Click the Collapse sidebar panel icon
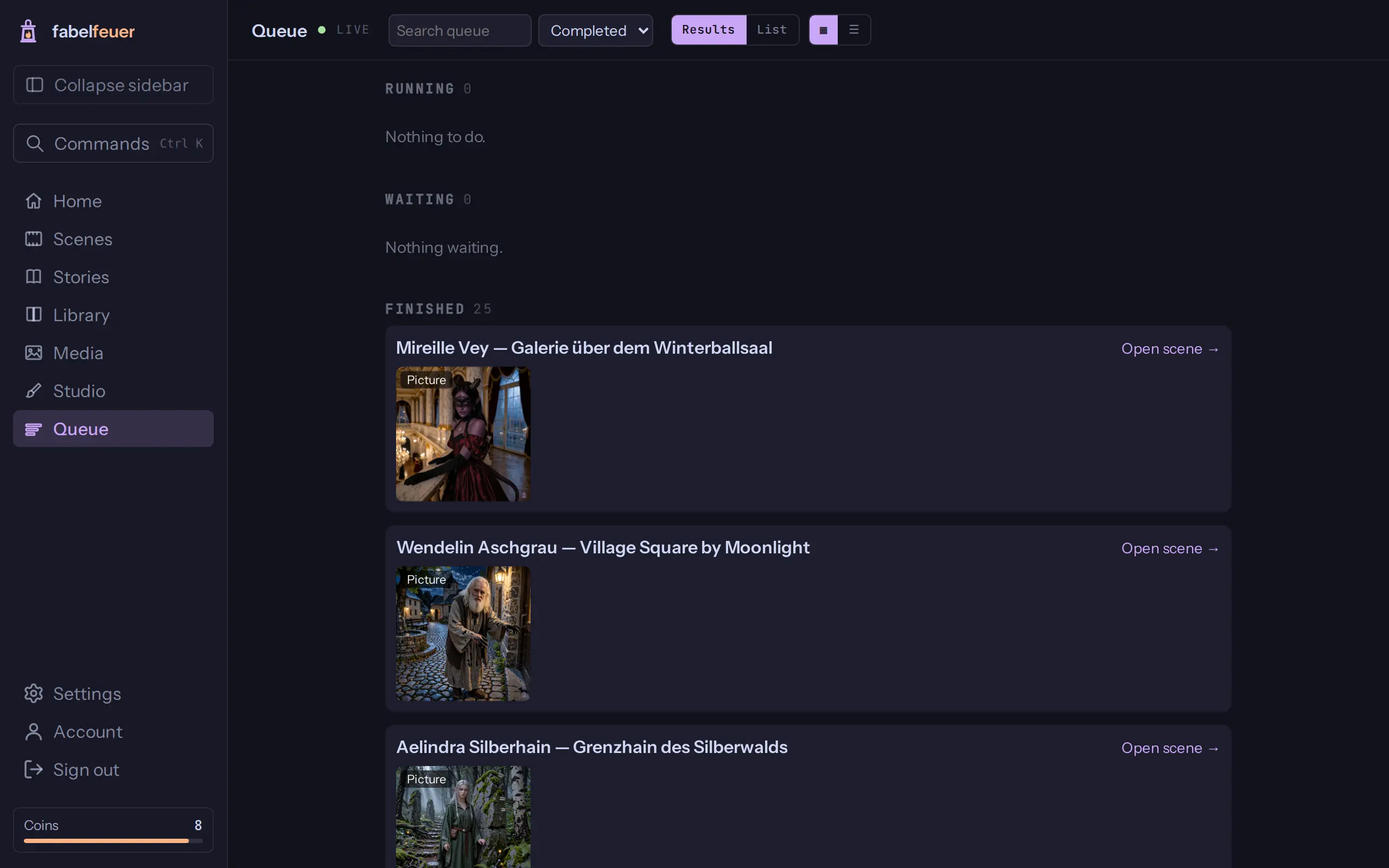Image resolution: width=1389 pixels, height=868 pixels. point(34,85)
